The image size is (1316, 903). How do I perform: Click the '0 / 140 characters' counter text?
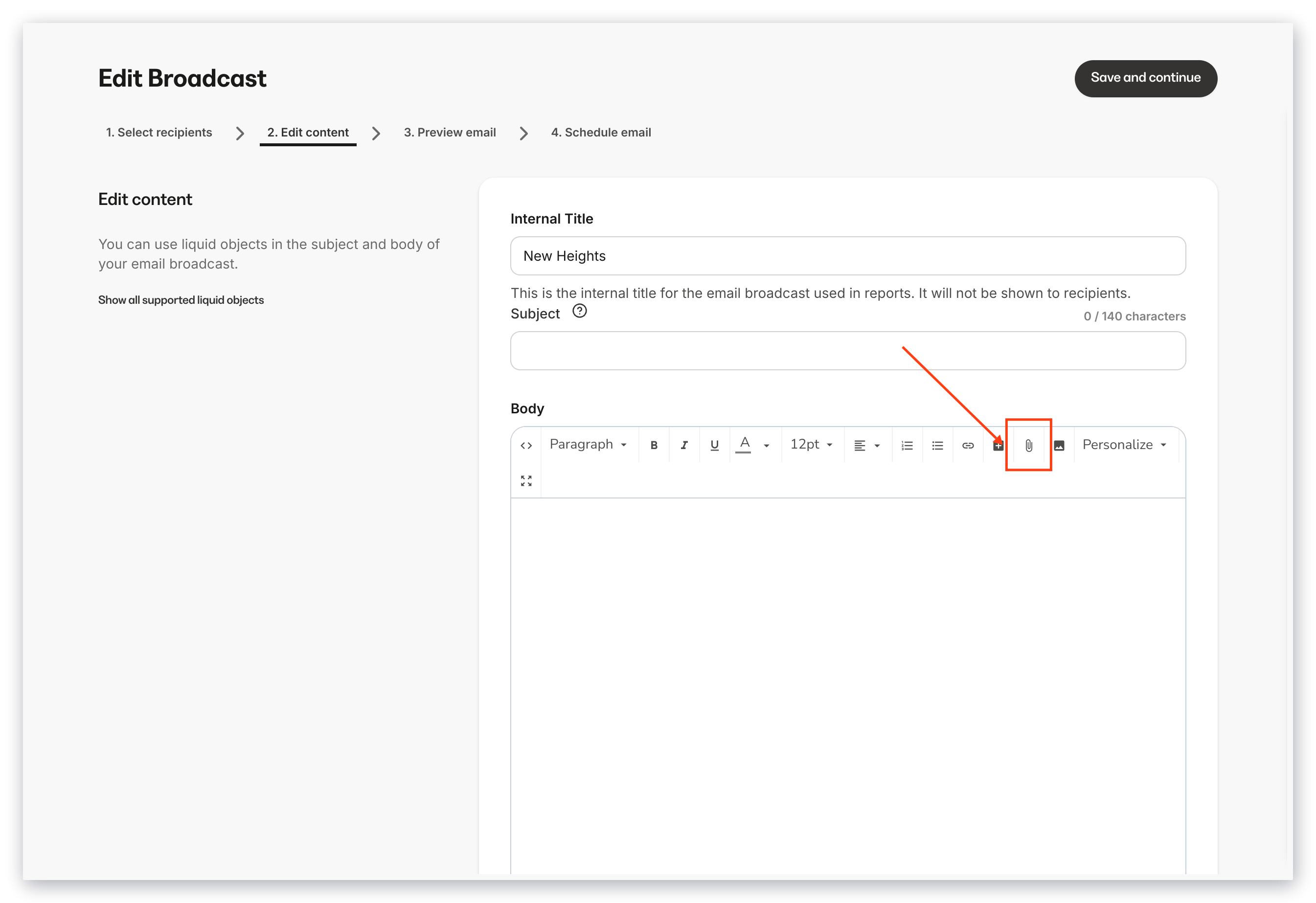[1134, 316]
